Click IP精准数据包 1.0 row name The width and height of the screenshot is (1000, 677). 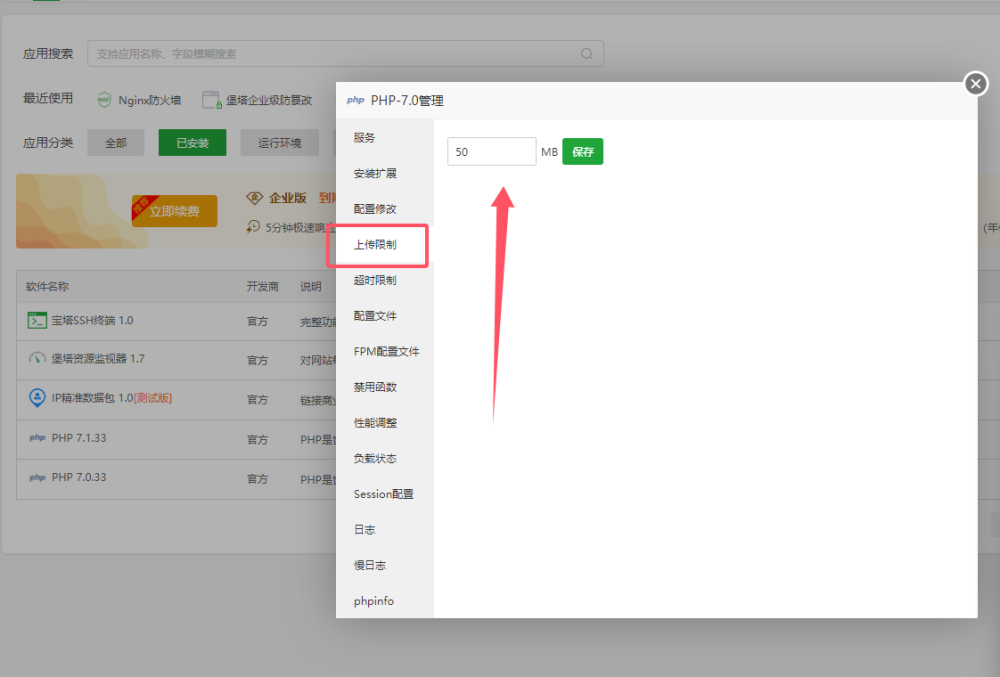[x=112, y=398]
